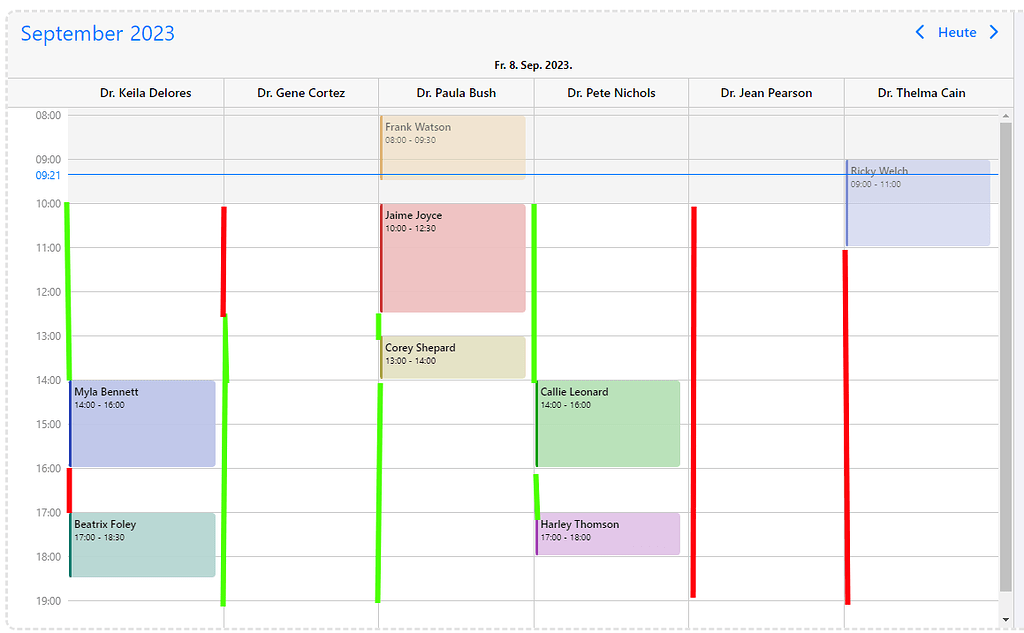
Task: Click the Dr. Keila Delores column header
Action: coord(145,92)
